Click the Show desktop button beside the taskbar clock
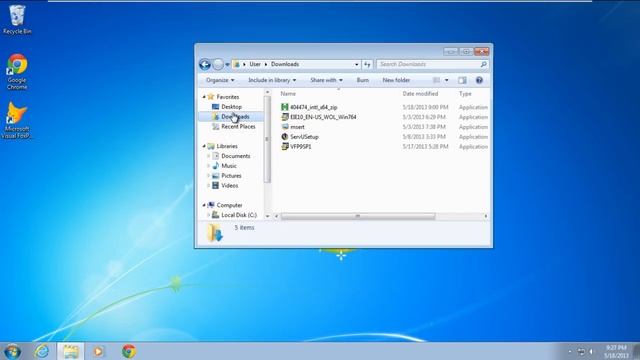Screen dimensions: 640x360 (x=636, y=351)
